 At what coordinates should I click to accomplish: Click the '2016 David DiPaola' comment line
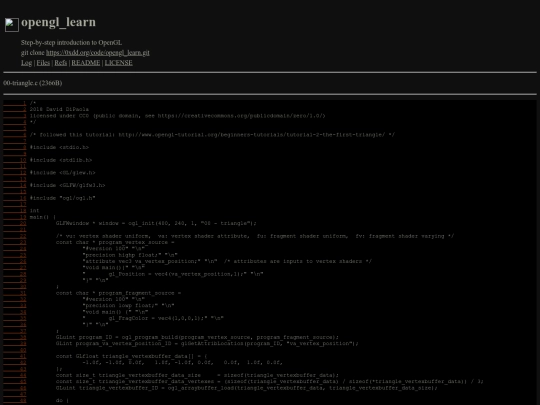59,109
